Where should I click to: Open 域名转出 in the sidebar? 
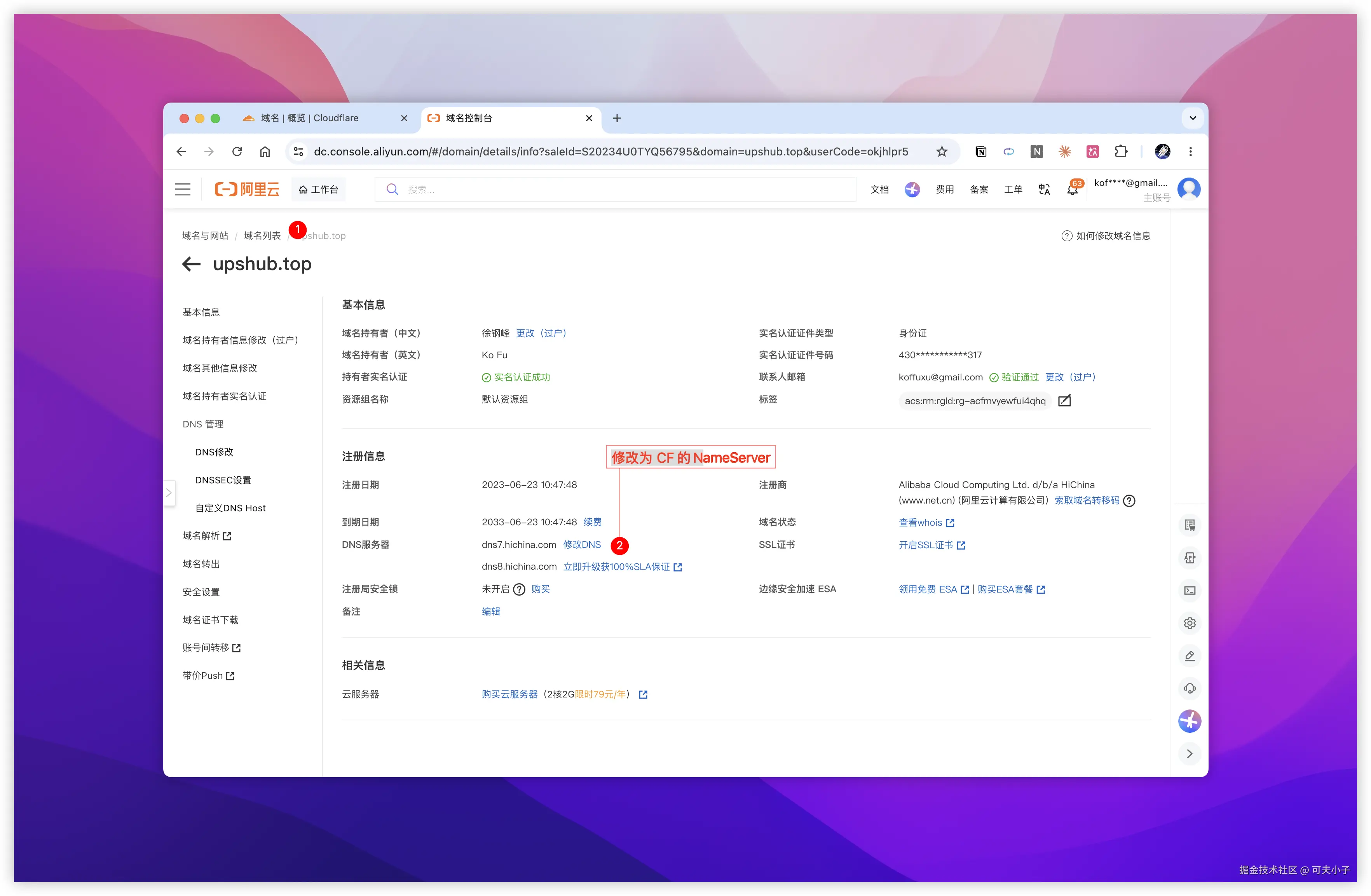click(x=201, y=564)
